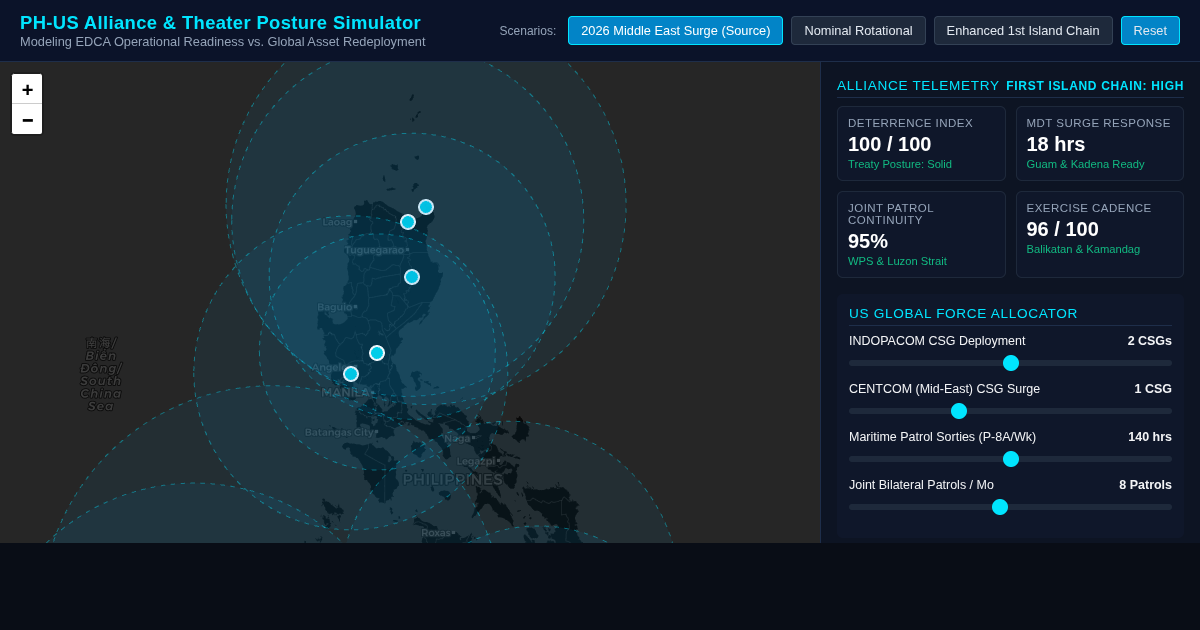Click the Balikatan & Kamandag text
This screenshot has width=1200, height=630.
tap(1083, 249)
